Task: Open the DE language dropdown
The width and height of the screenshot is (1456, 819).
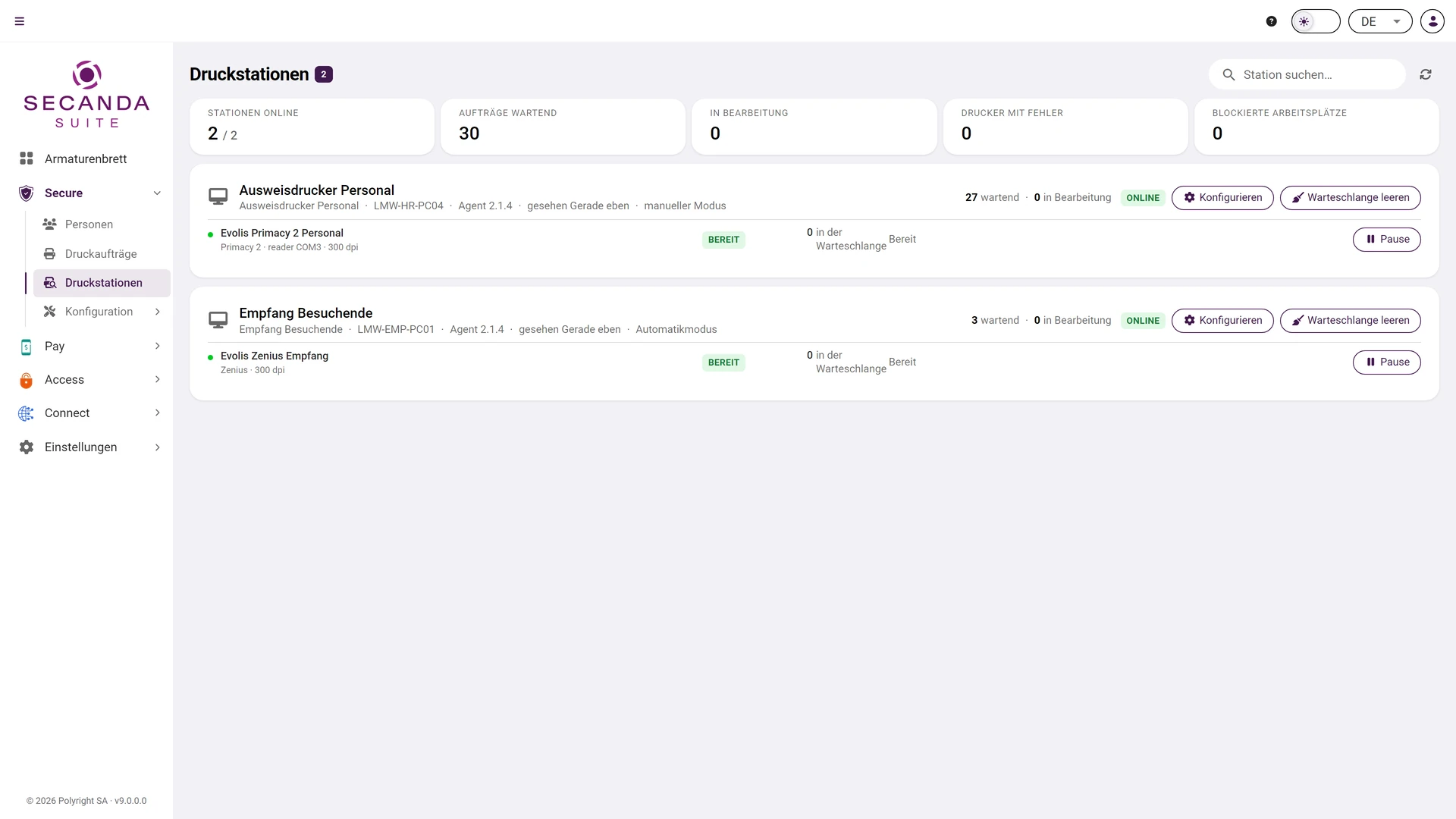Action: 1380,21
